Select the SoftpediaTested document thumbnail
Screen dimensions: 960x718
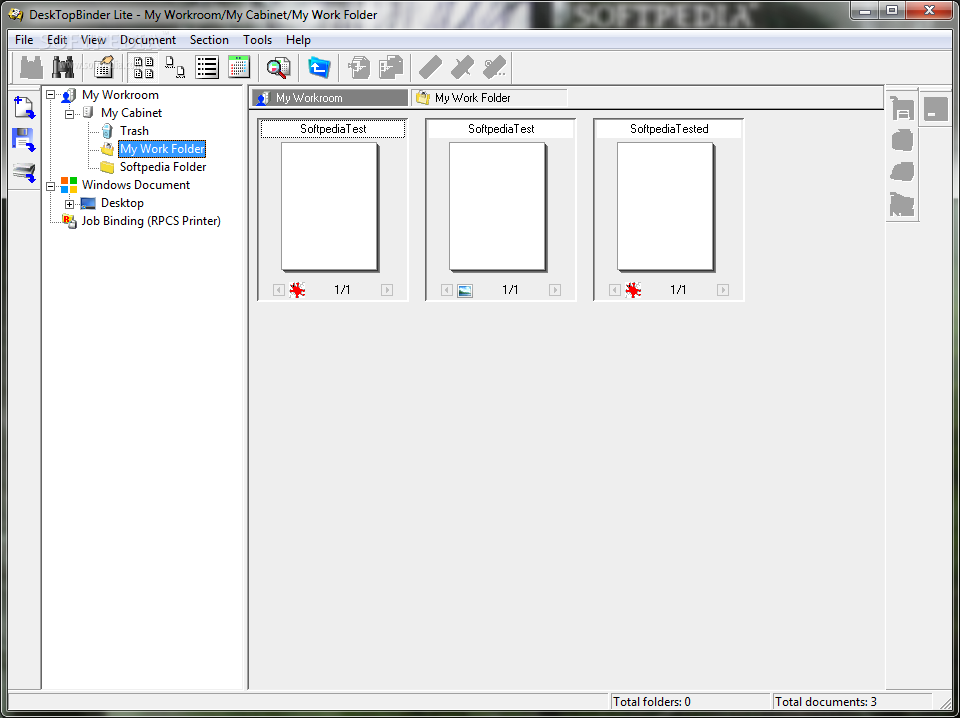[665, 207]
